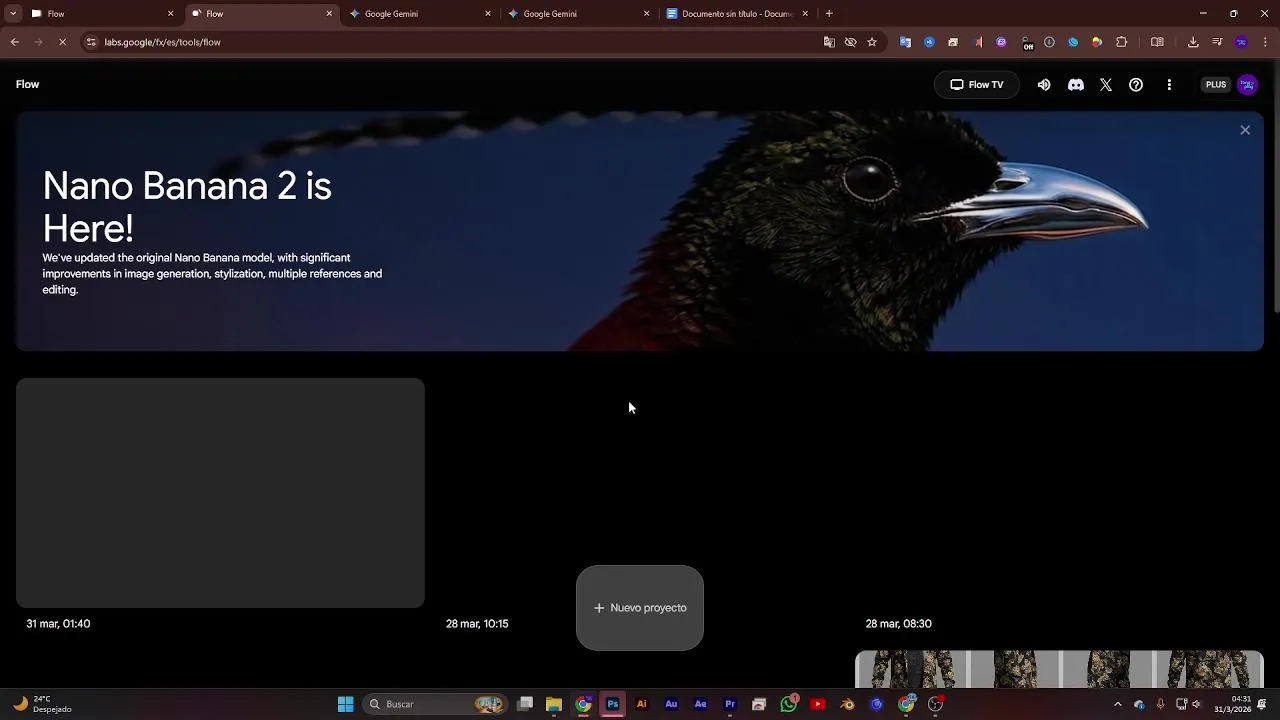Open File Explorer from the taskbar
Image resolution: width=1280 pixels, height=720 pixels.
coord(554,704)
